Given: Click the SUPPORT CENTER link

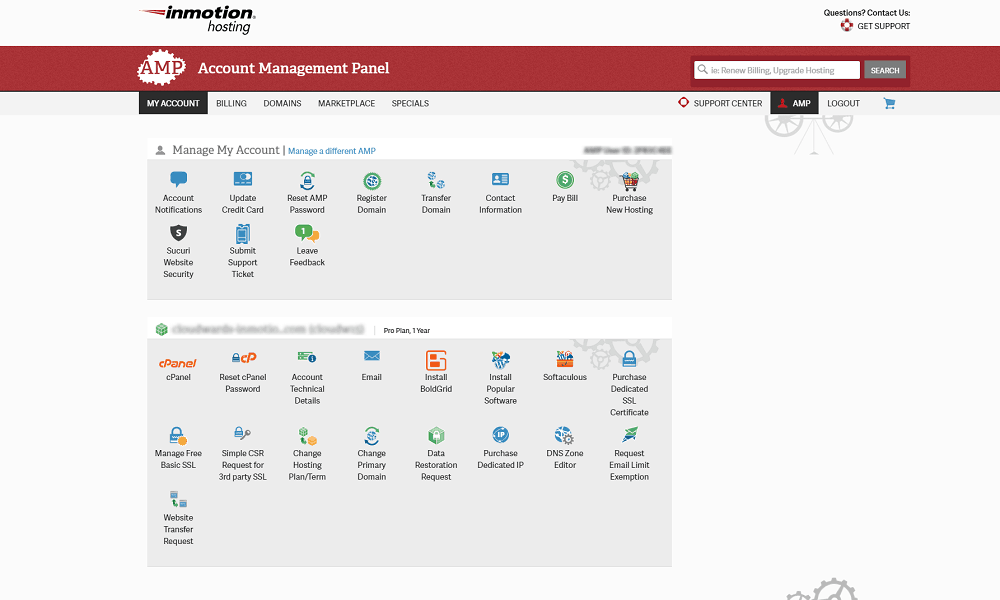Looking at the screenshot, I should click(720, 103).
